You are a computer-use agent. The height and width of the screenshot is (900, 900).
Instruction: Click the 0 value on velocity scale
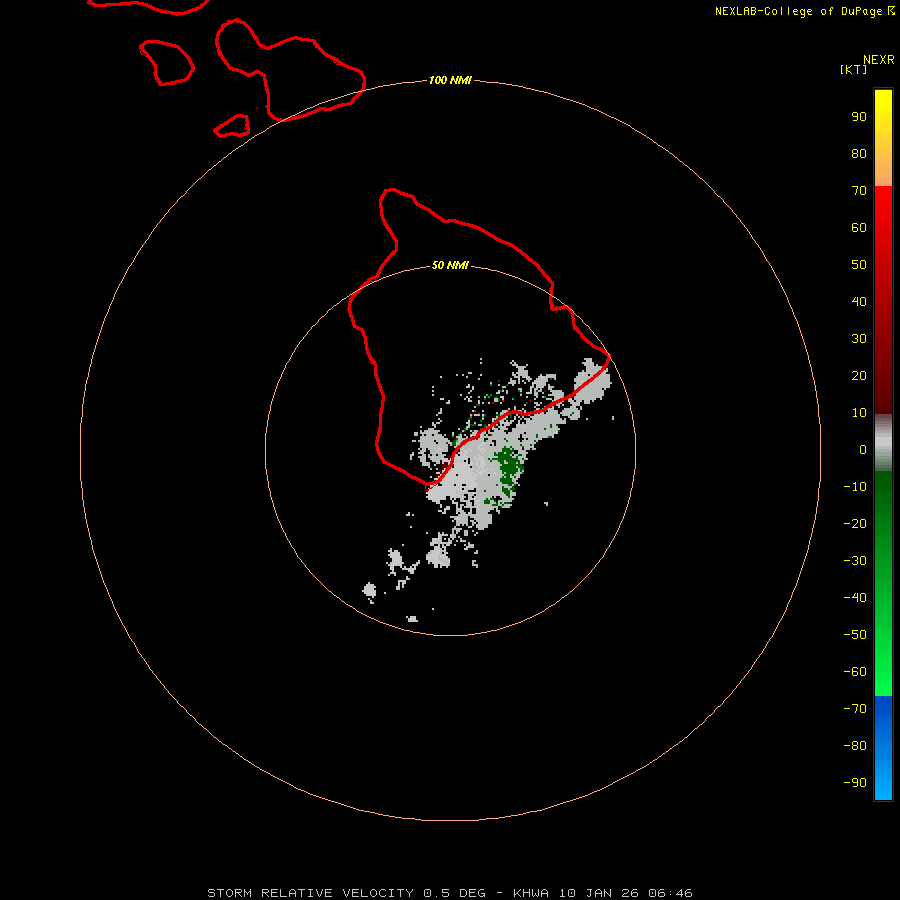863,450
